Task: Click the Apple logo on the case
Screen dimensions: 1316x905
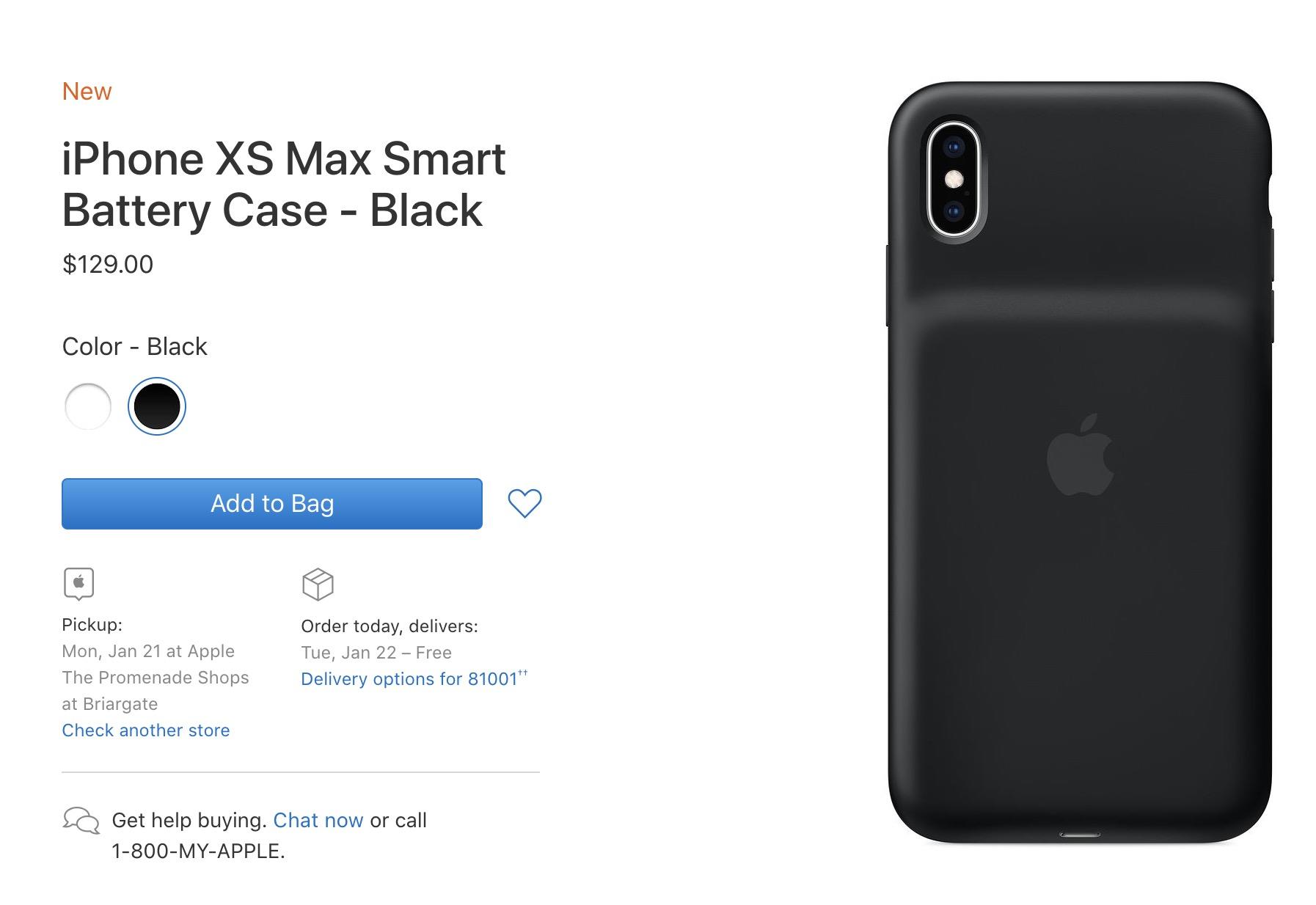Action: coord(1080,454)
